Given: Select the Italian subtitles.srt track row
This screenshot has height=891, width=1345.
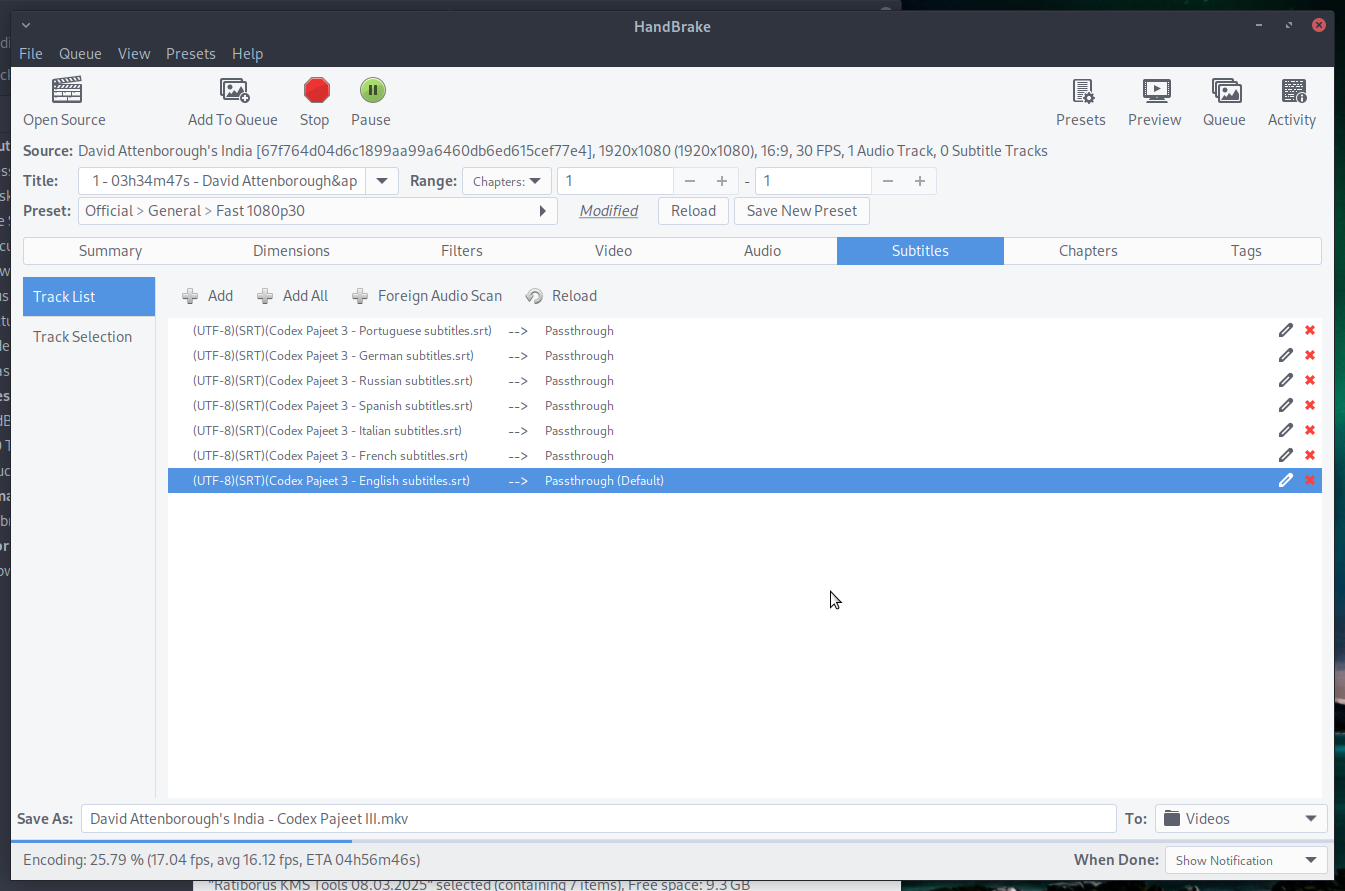Looking at the screenshot, I should pyautogui.click(x=745, y=430).
